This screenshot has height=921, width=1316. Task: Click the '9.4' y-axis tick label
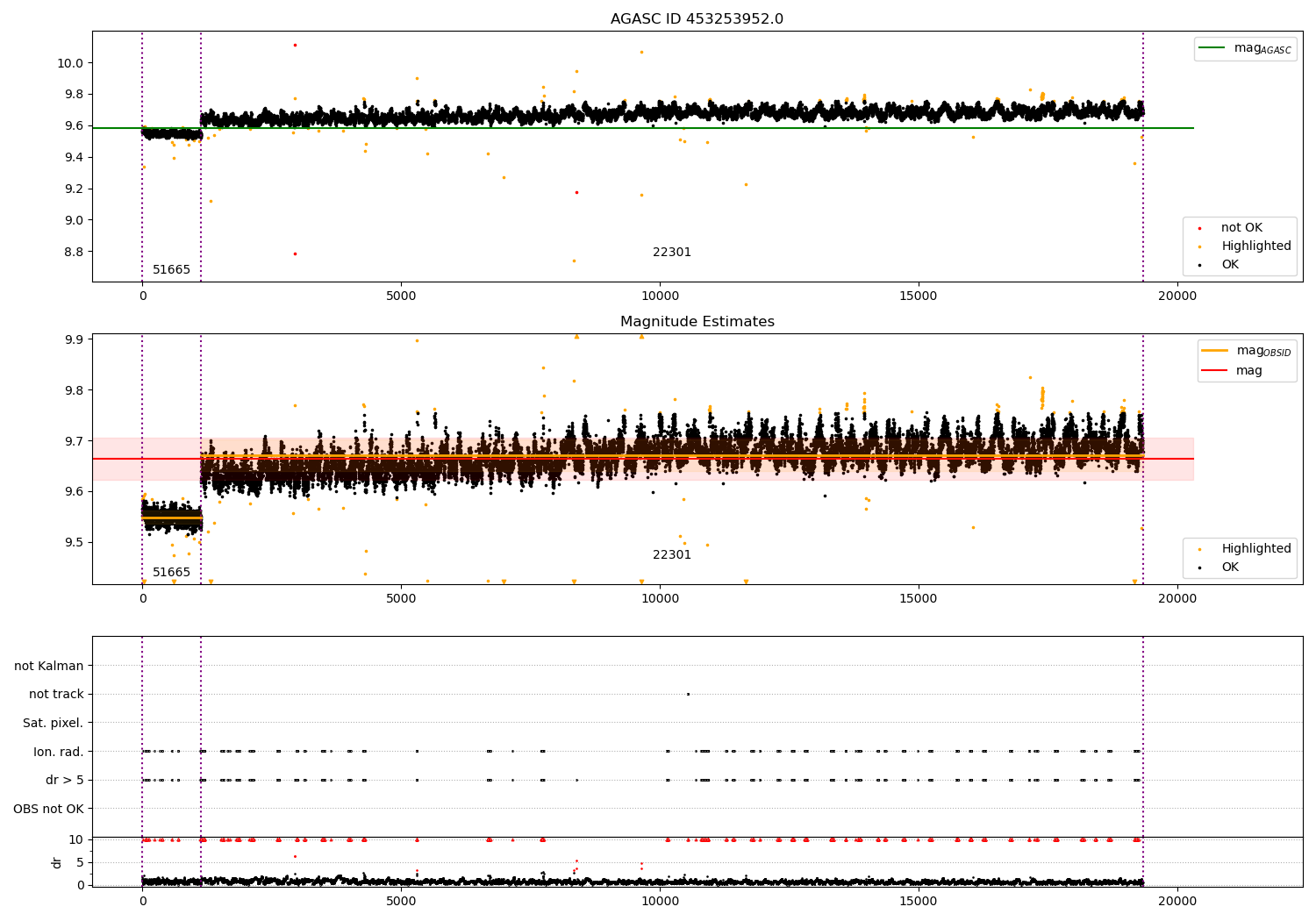tap(74, 157)
